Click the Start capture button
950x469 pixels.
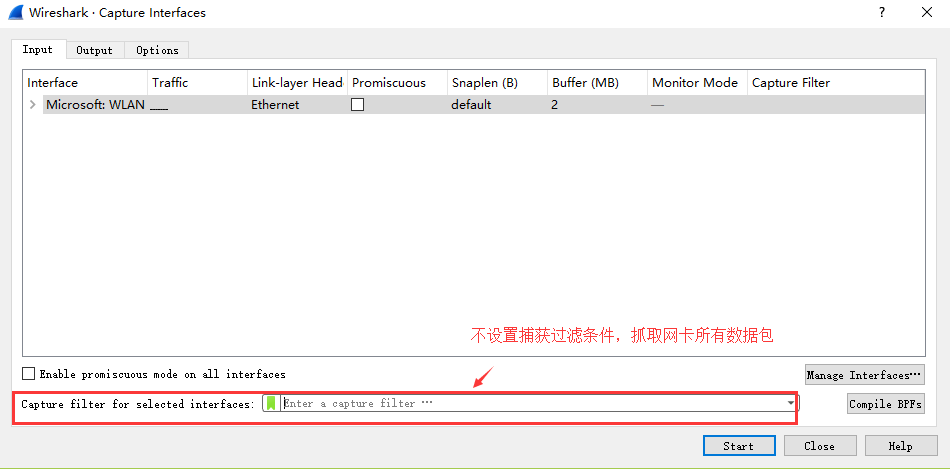click(739, 446)
